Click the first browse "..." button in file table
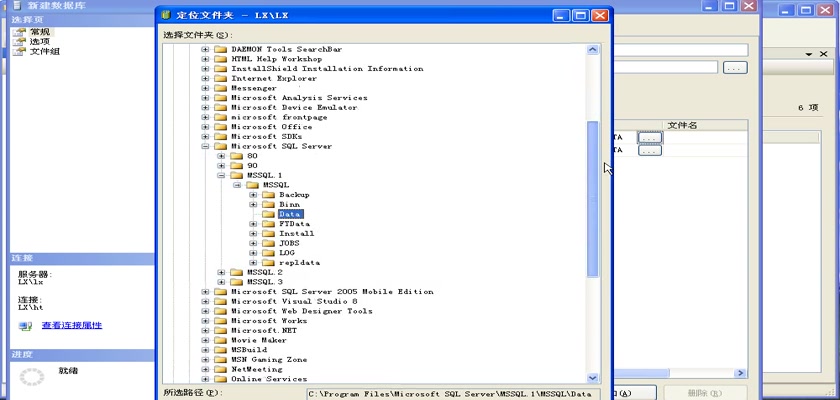 (649, 137)
